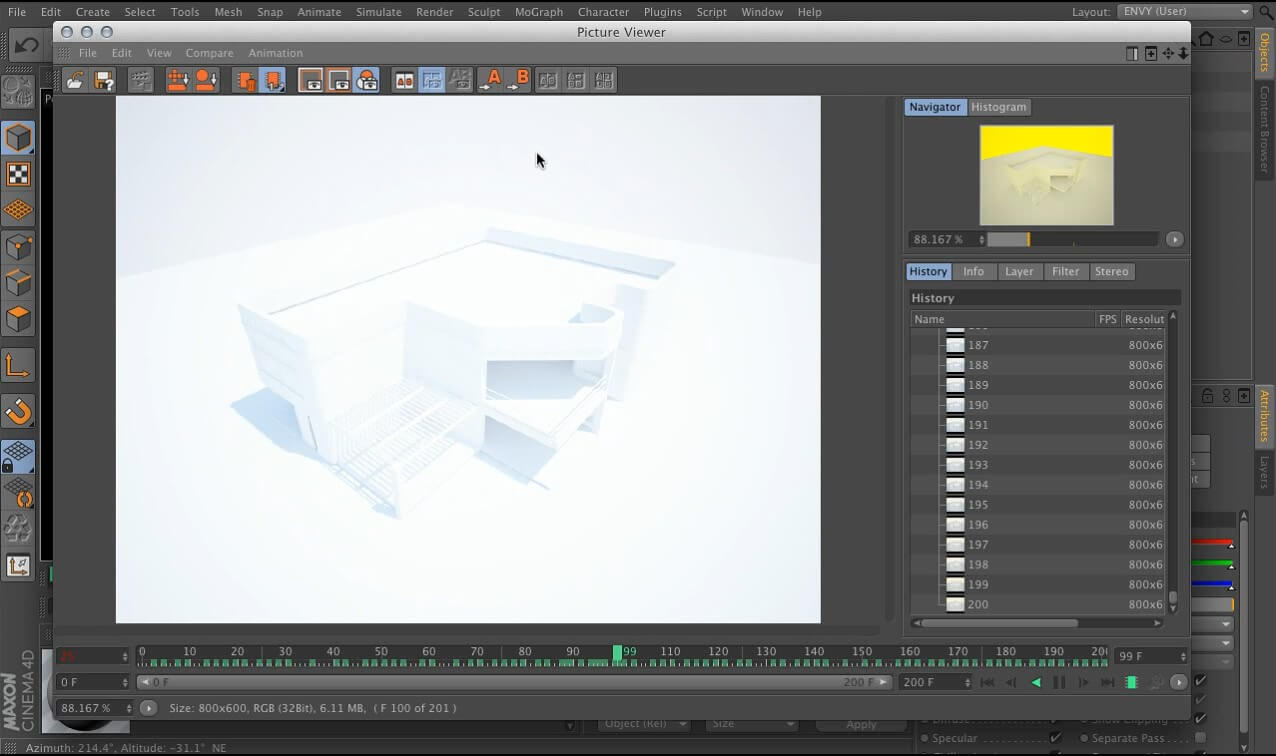Screen dimensions: 1276x756
Task: Click the Save As disk icon
Action: click(x=104, y=81)
